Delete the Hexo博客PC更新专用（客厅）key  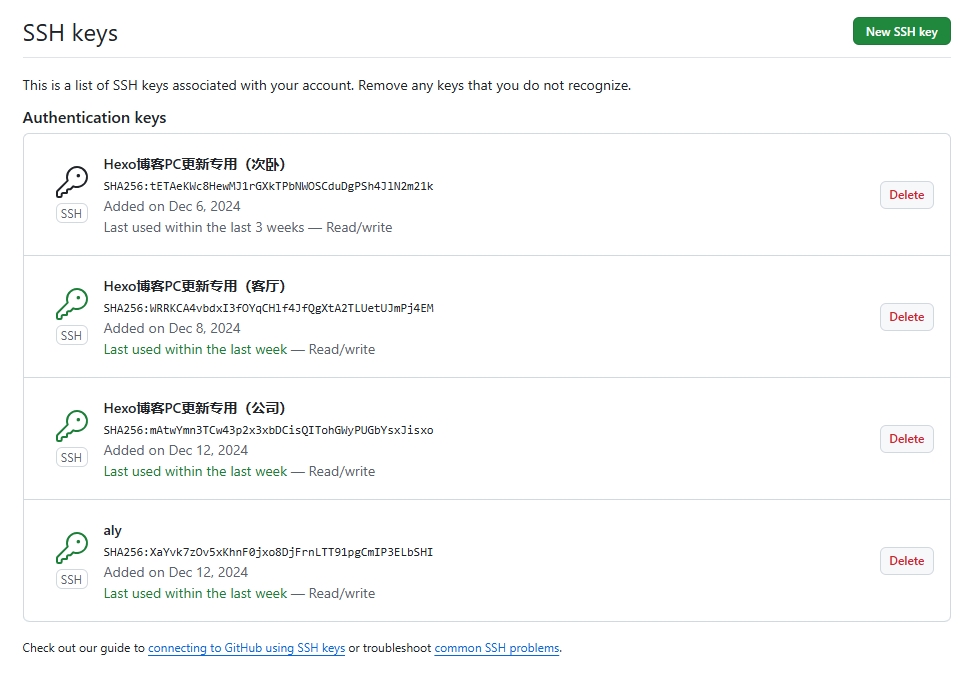(906, 317)
